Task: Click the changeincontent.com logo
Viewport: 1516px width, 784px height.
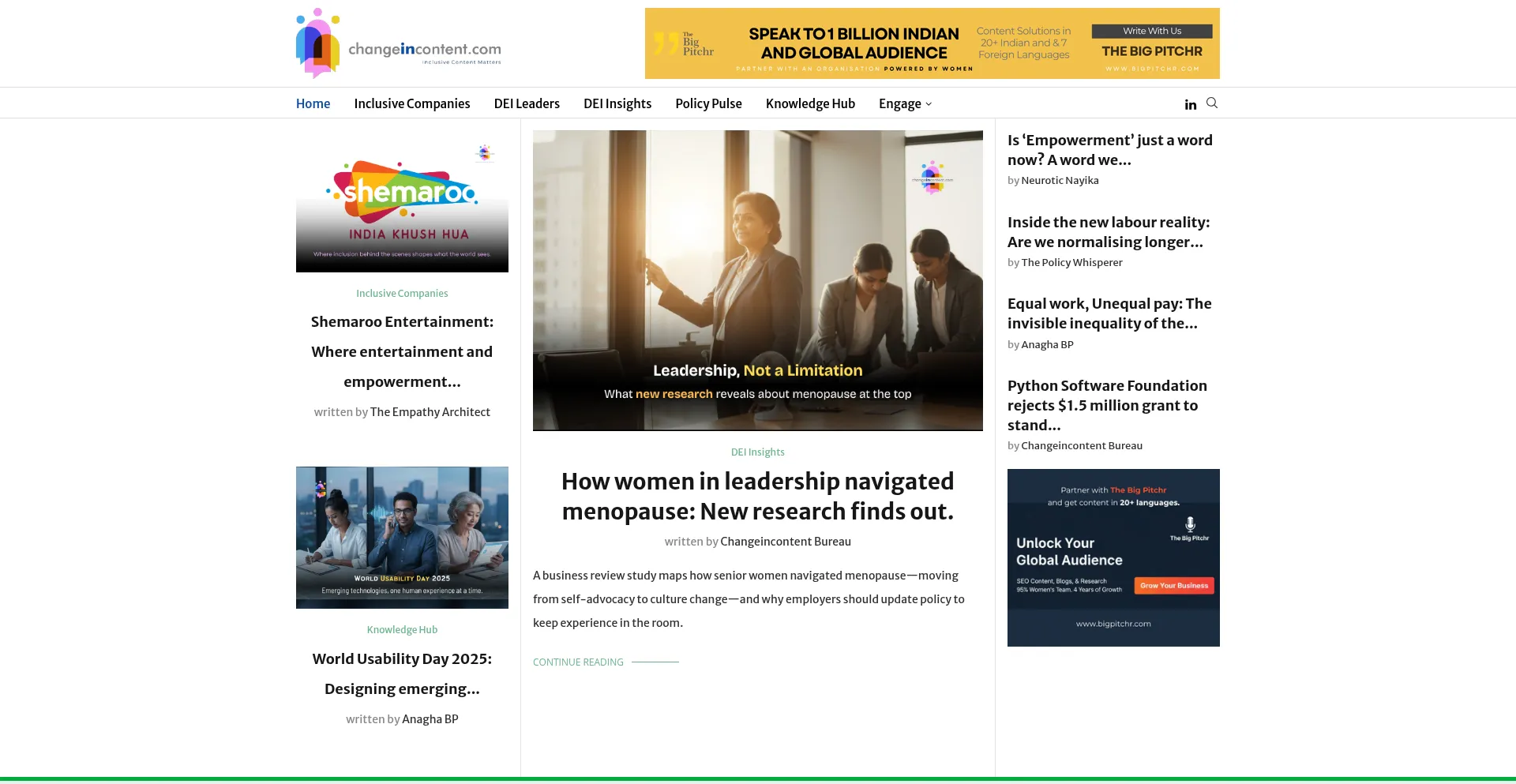Action: (x=398, y=44)
